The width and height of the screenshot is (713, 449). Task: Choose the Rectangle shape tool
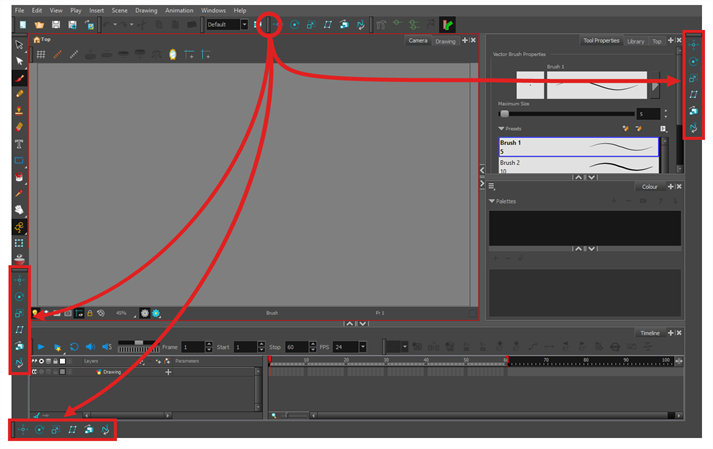point(19,160)
